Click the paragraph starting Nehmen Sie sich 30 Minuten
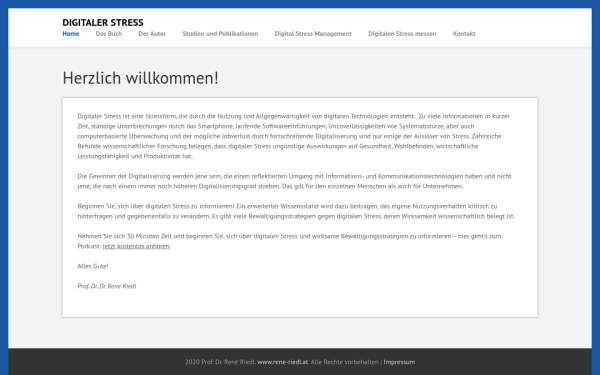 click(289, 241)
